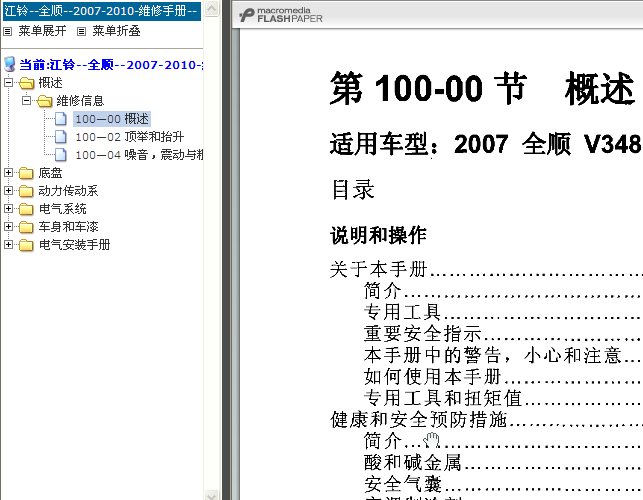The height and width of the screenshot is (500, 643).
Task: Click the computer icon beside 当前:江铃
Action: click(10, 64)
